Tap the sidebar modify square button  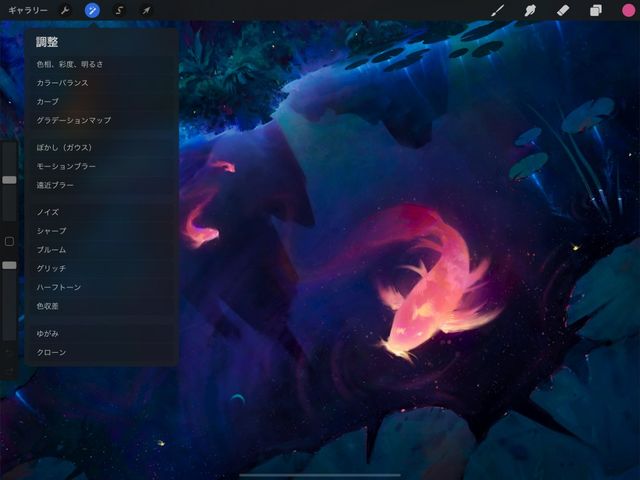[9, 242]
